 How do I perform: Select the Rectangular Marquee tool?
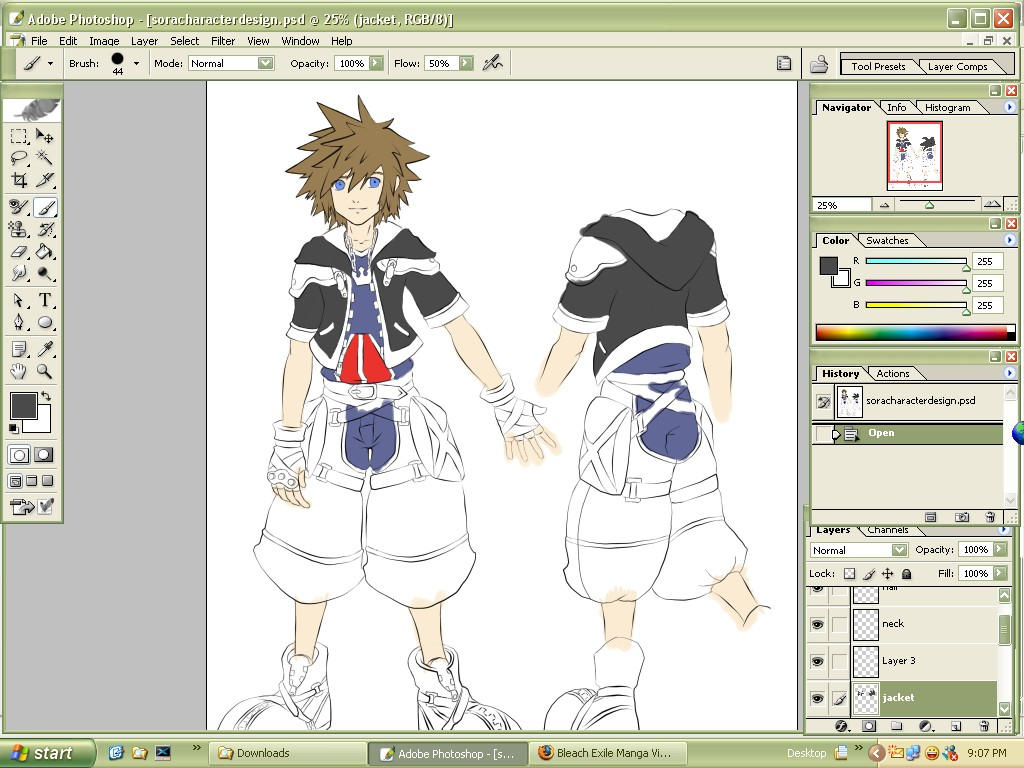pos(19,136)
